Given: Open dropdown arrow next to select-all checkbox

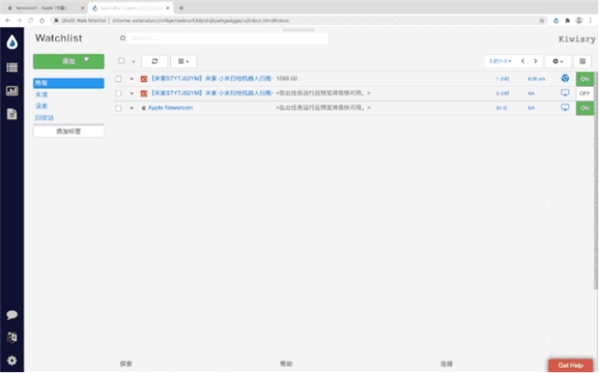Looking at the screenshot, I should [x=133, y=61].
